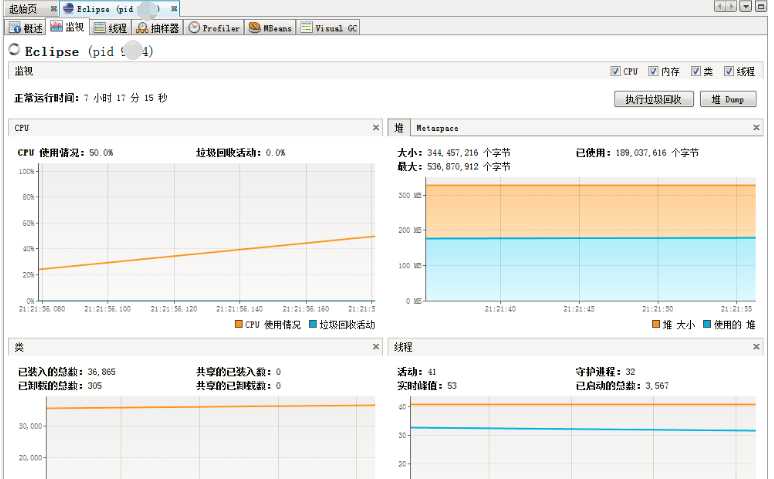Toggle the 线程 checkbox in the monitor header
This screenshot has height=479, width=774.
(729, 71)
